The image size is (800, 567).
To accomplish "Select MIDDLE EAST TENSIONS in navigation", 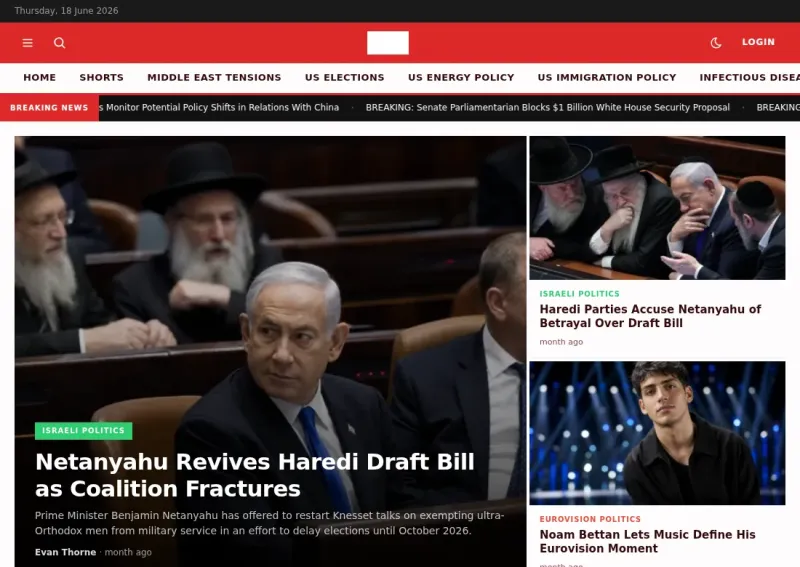I will tap(214, 78).
